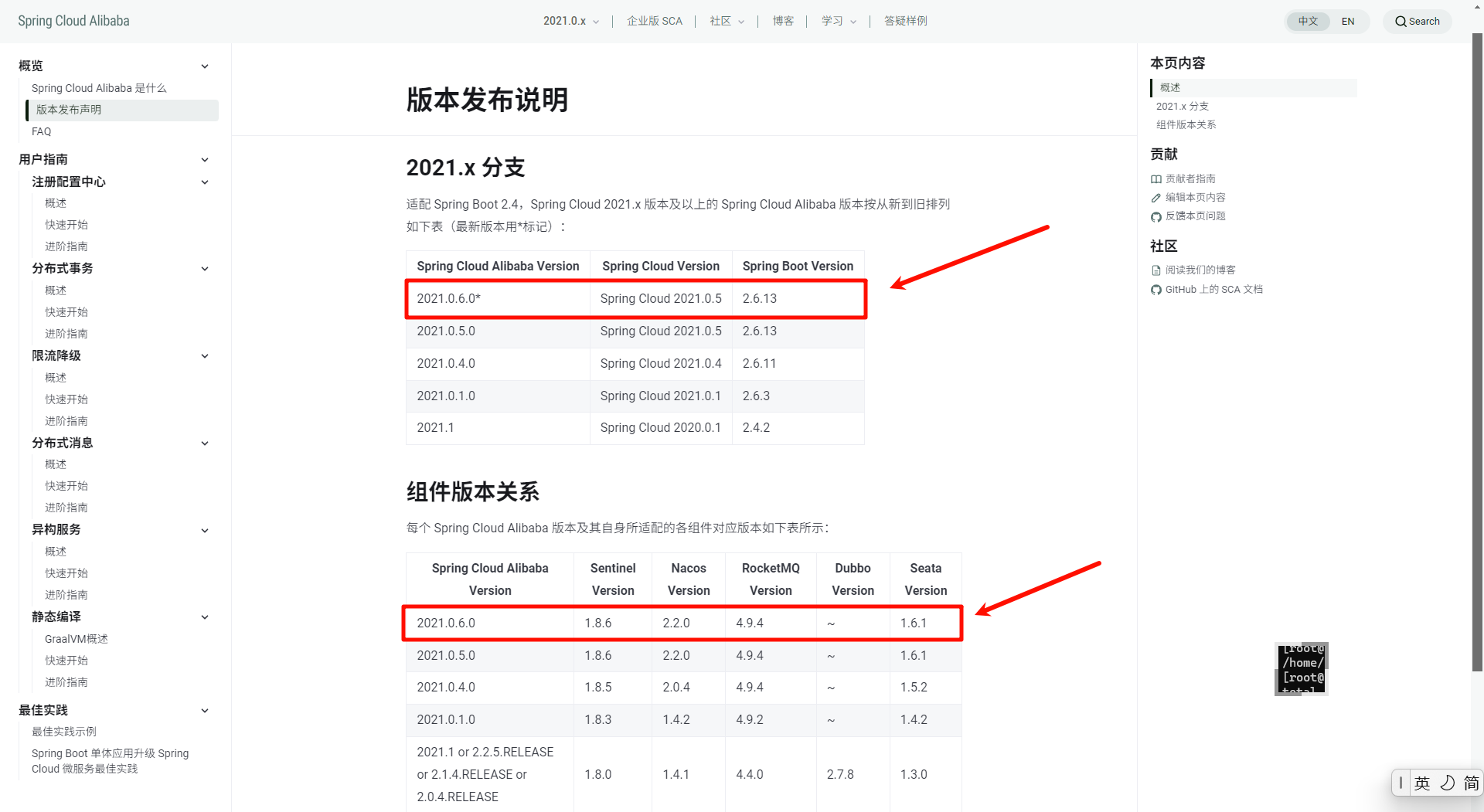Click the 简 simplified Chinese IME icon
The width and height of the screenshot is (1484, 812).
1472,783
